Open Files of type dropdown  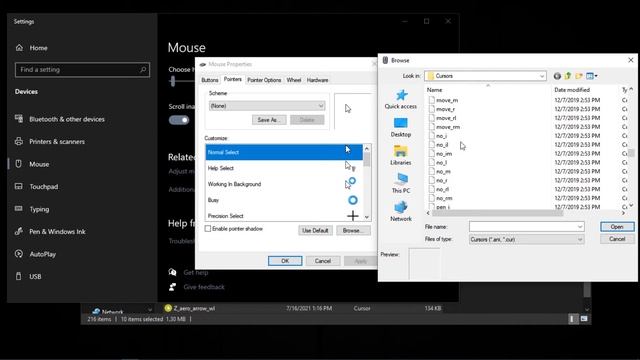(527, 240)
